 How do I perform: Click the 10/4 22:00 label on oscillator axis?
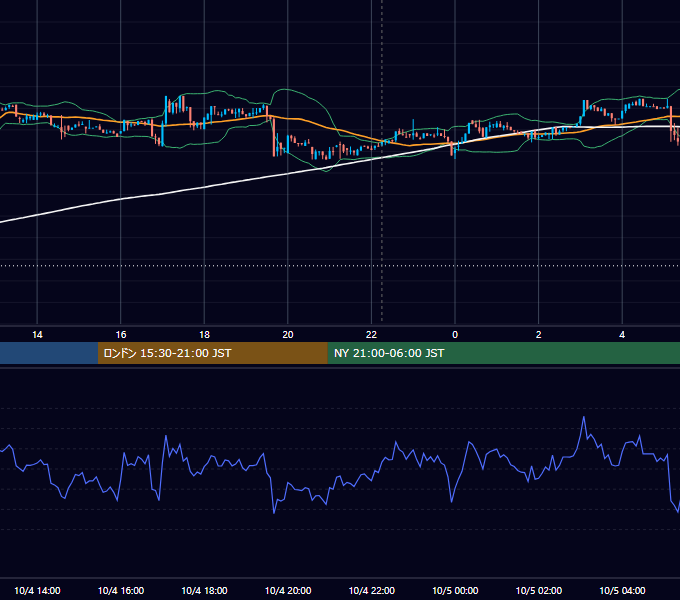[372, 590]
